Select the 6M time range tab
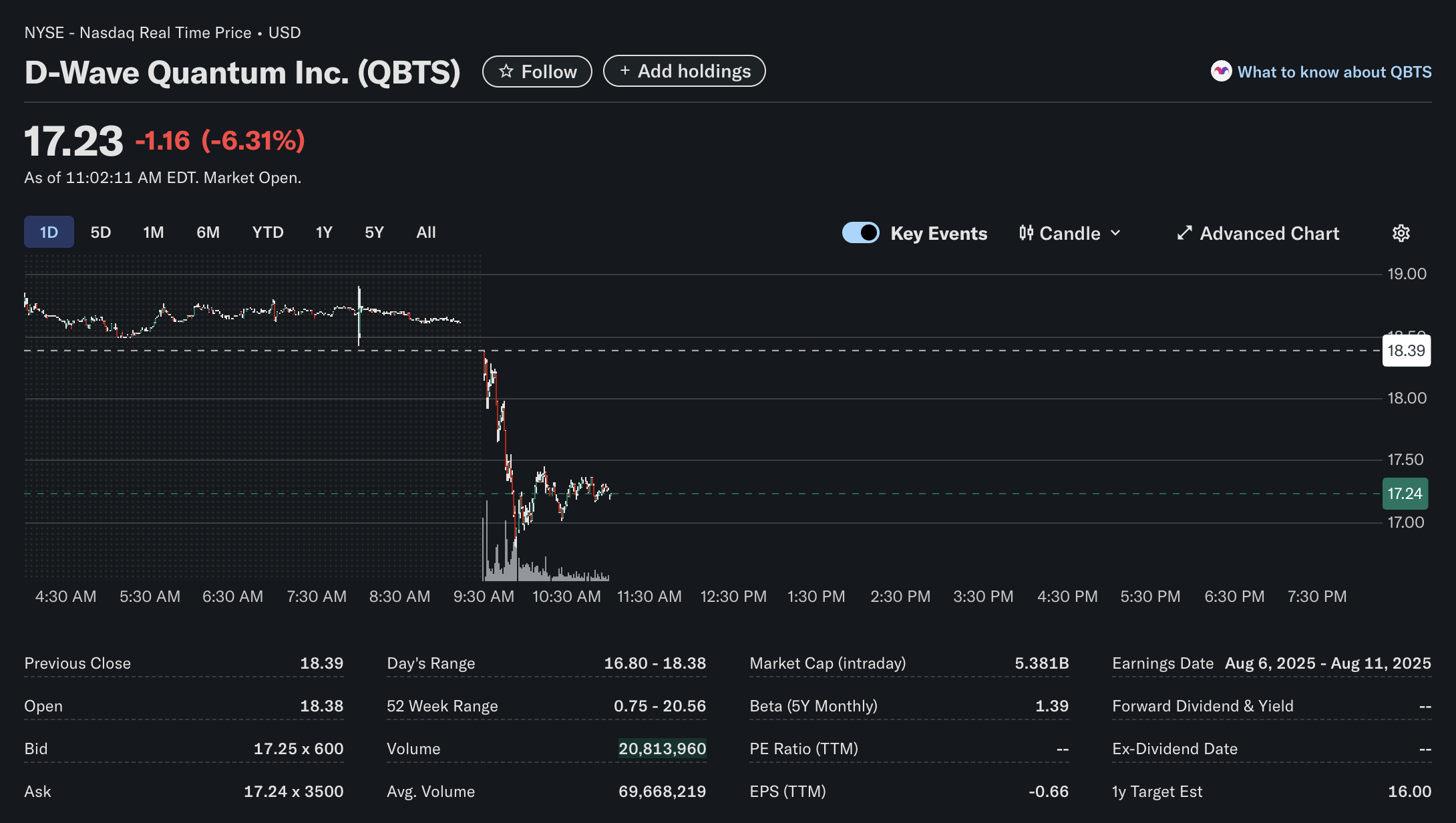This screenshot has width=1456, height=823. coord(208,232)
